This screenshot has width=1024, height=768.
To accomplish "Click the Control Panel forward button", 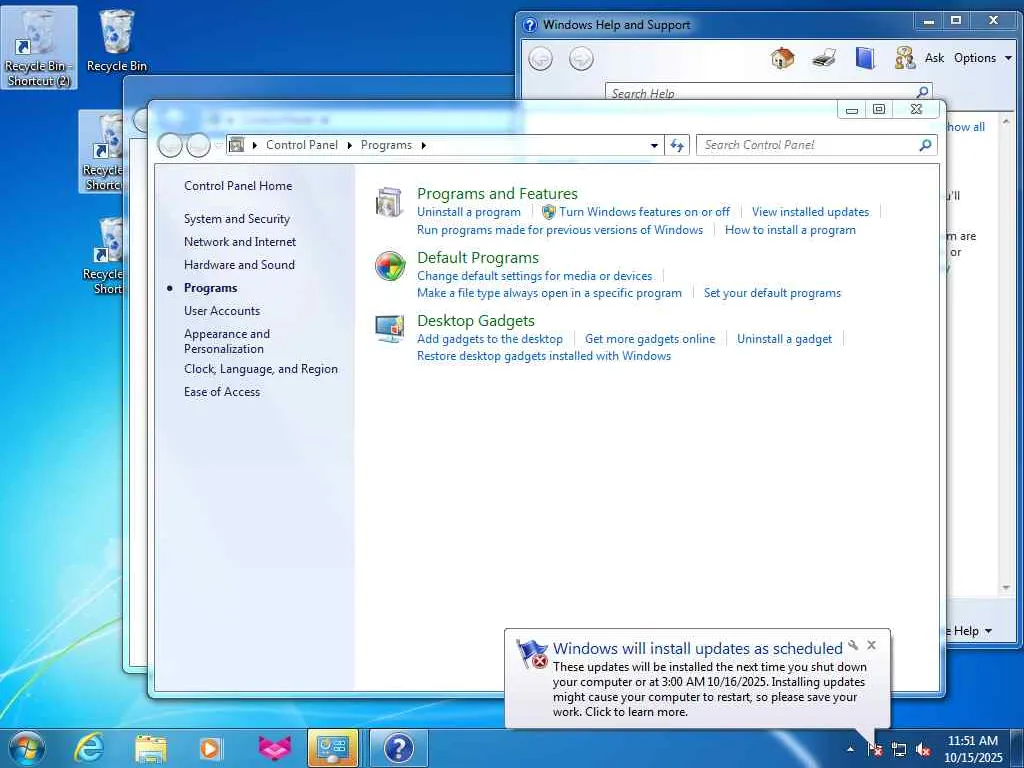I will pos(198,145).
